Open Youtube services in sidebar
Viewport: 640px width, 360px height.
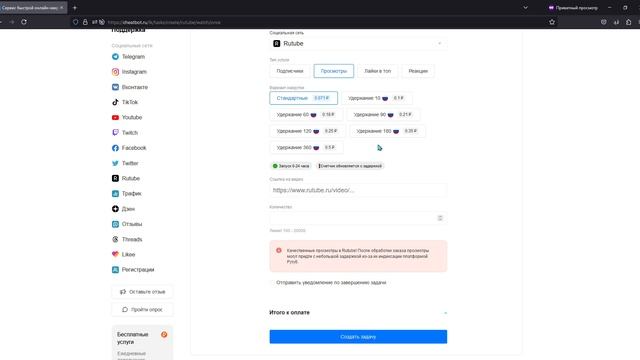[x=127, y=117]
